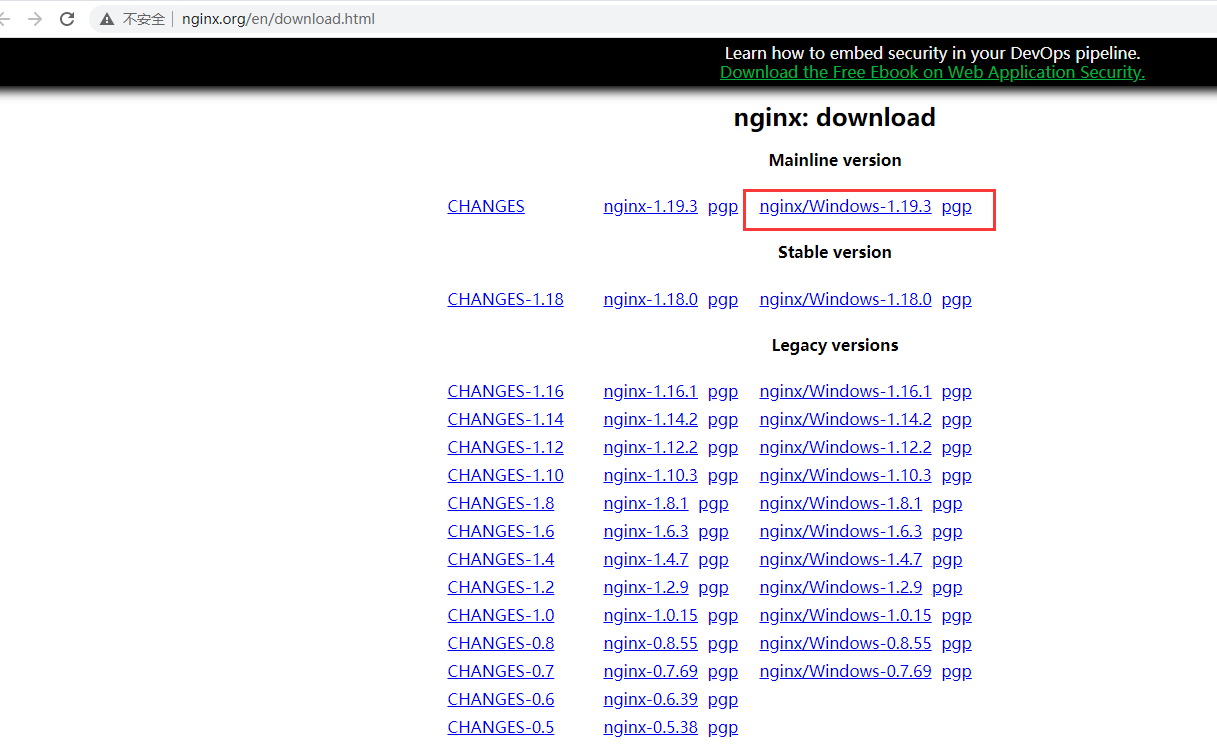Open pgp signature next to nginx-0.6.39
The image size is (1217, 750).
[722, 699]
